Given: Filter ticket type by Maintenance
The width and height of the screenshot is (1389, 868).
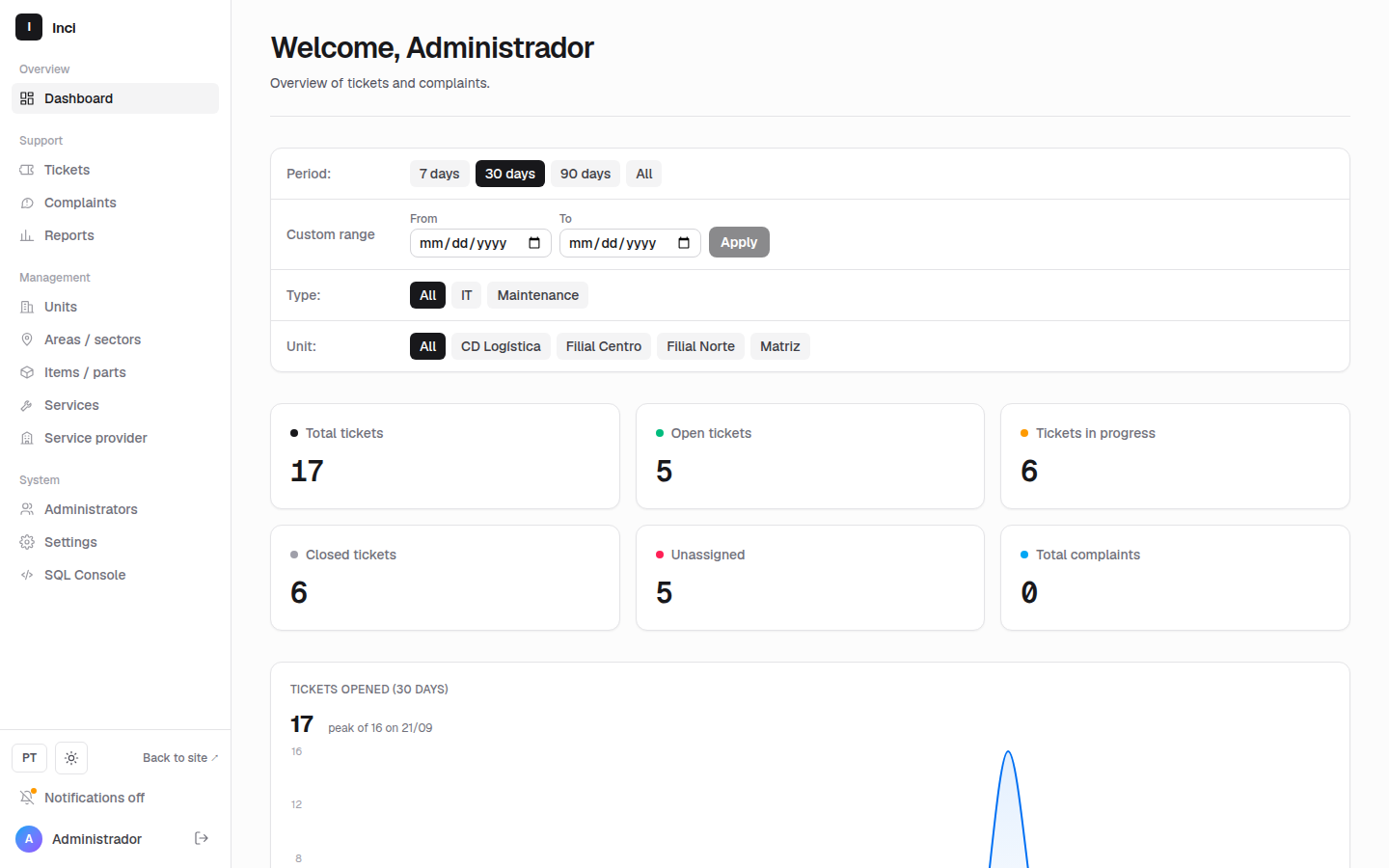Looking at the screenshot, I should 538,295.
